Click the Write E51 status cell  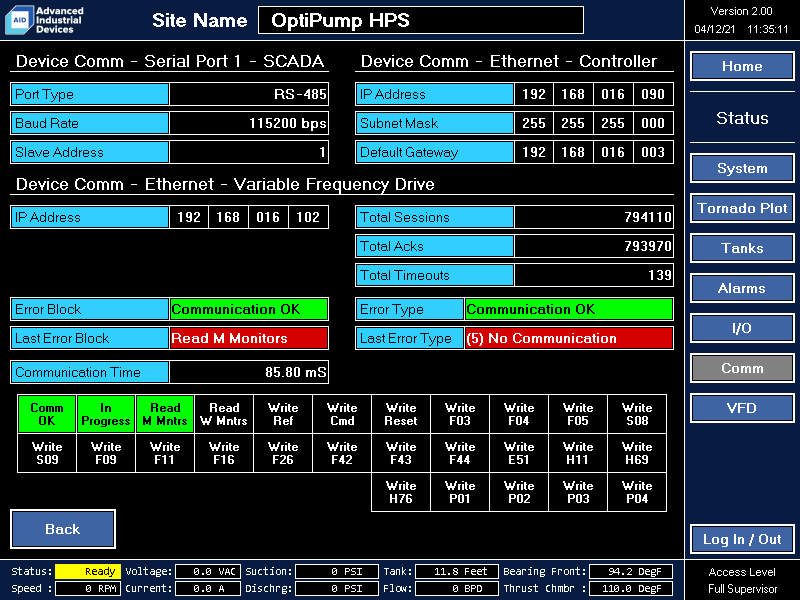pos(519,453)
